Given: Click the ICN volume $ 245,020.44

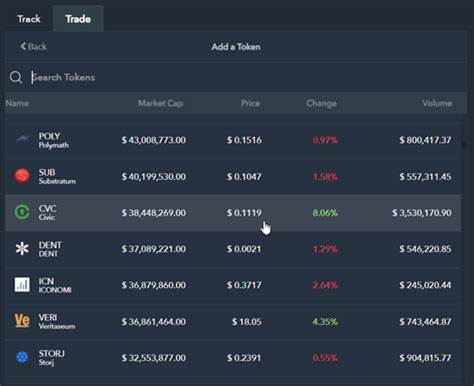Looking at the screenshot, I should point(426,285).
